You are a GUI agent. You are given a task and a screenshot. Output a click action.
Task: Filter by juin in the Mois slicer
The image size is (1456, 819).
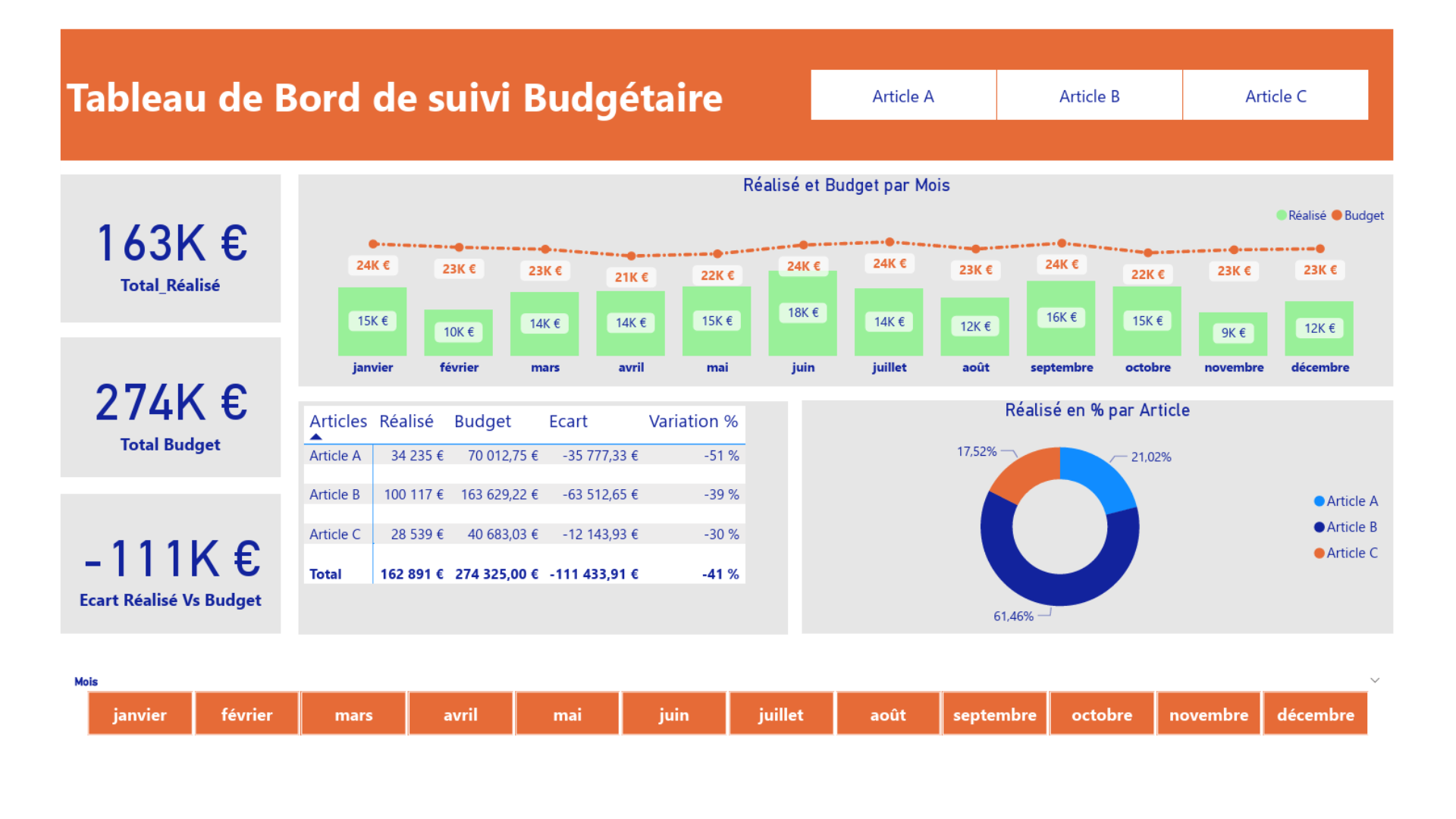(x=674, y=714)
